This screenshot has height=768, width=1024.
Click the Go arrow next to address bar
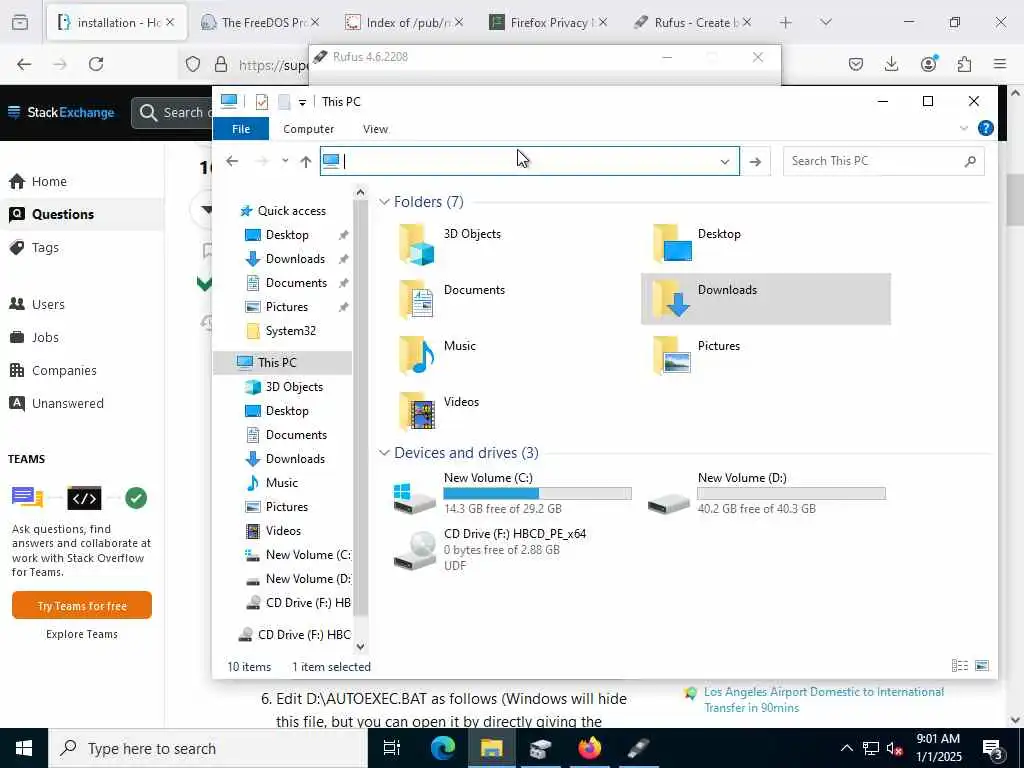pos(756,161)
